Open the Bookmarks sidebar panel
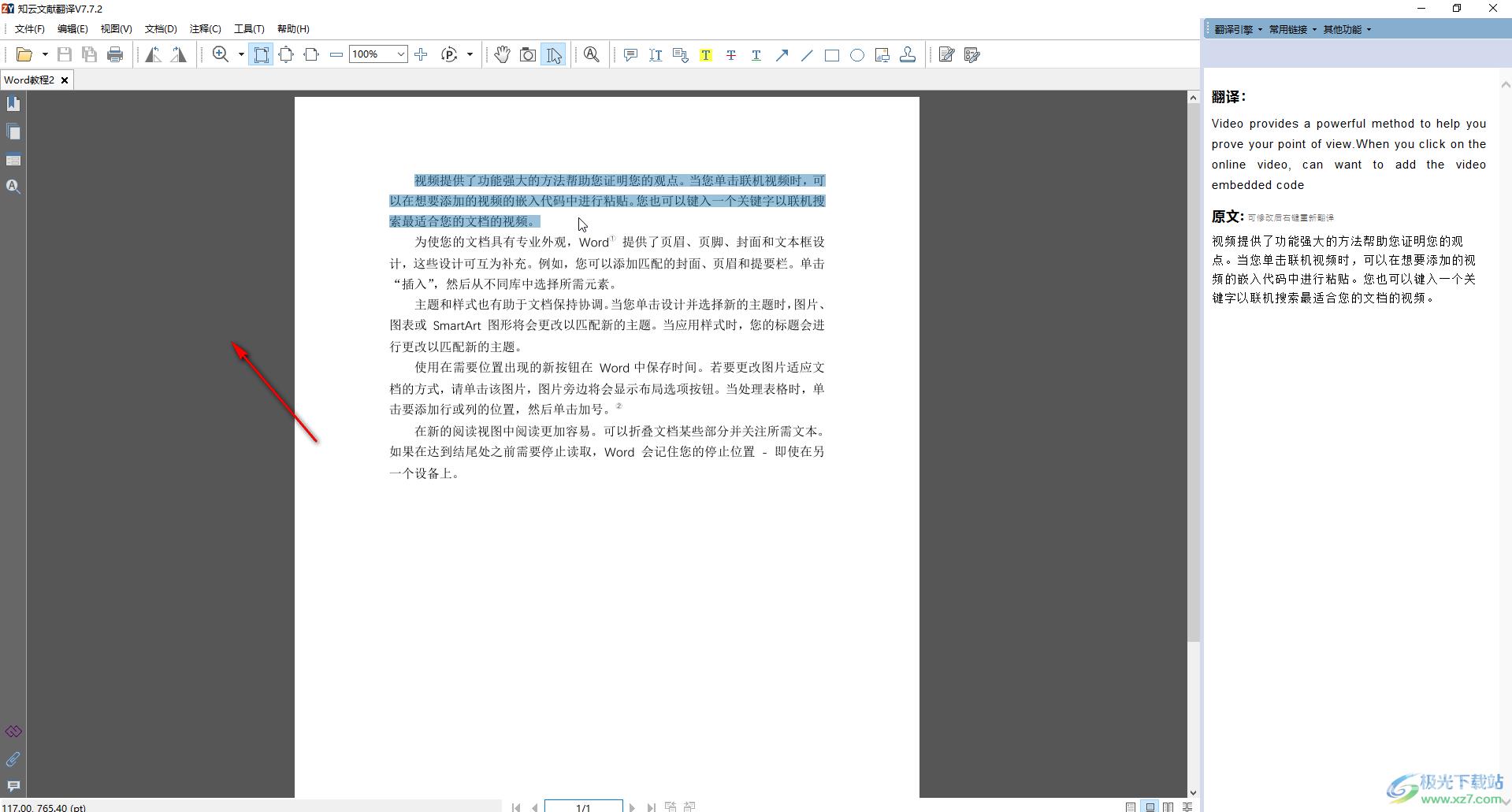 pyautogui.click(x=13, y=104)
